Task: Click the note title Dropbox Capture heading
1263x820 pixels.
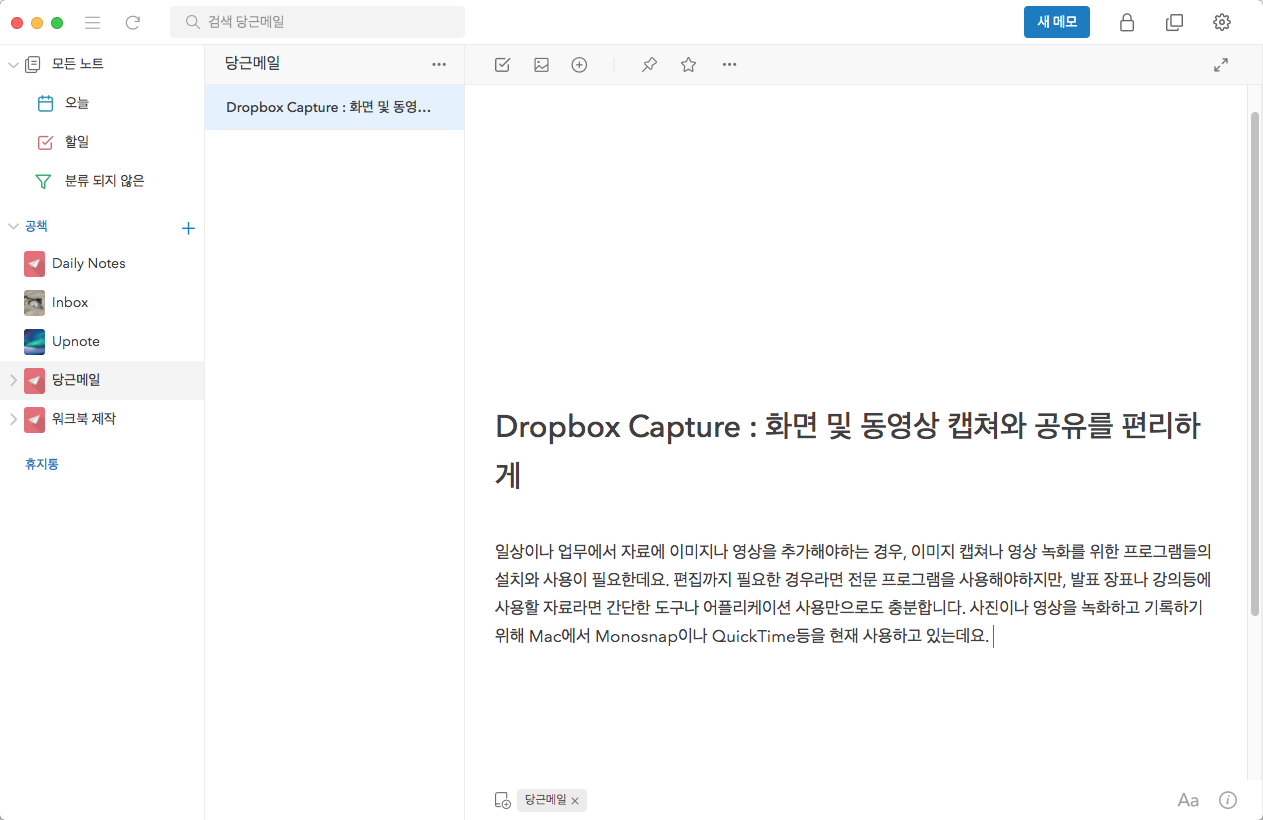Action: pyautogui.click(x=848, y=451)
